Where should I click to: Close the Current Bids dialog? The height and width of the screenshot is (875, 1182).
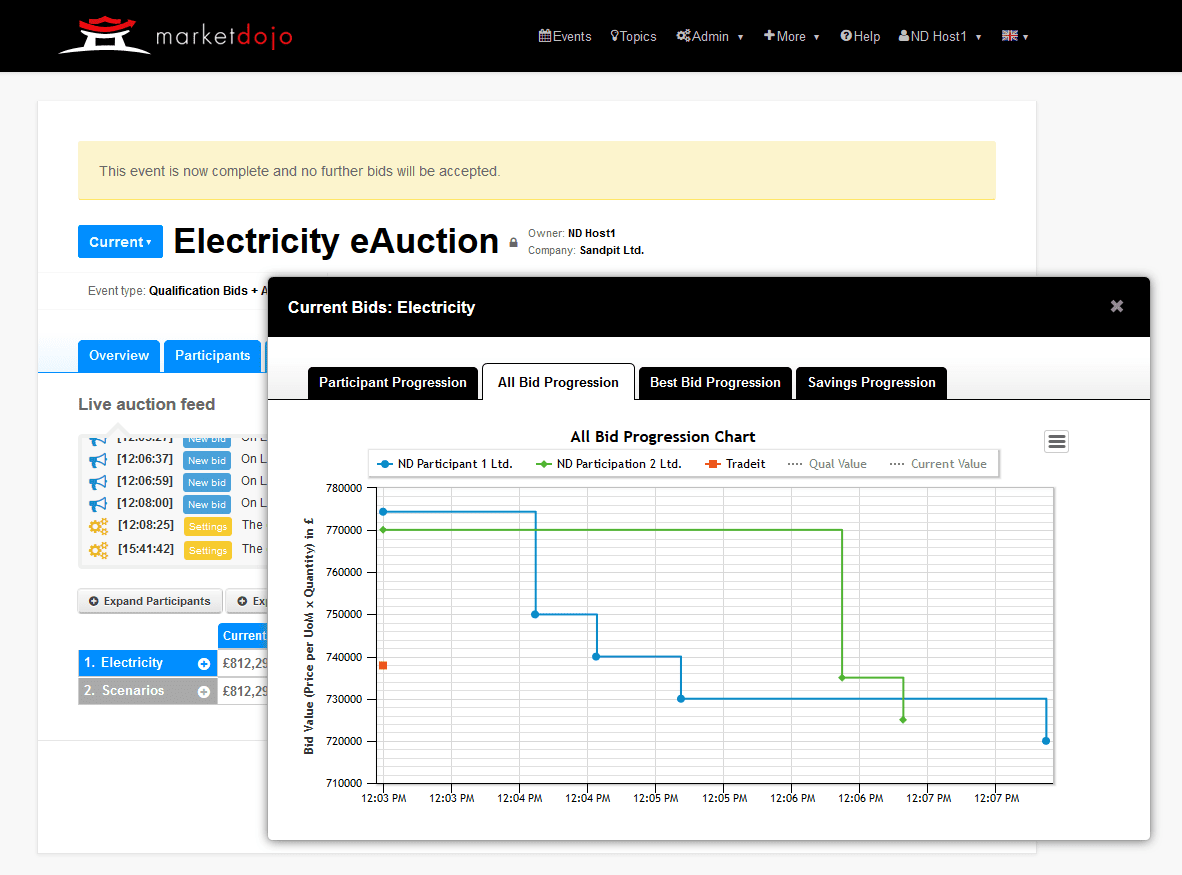1117,306
